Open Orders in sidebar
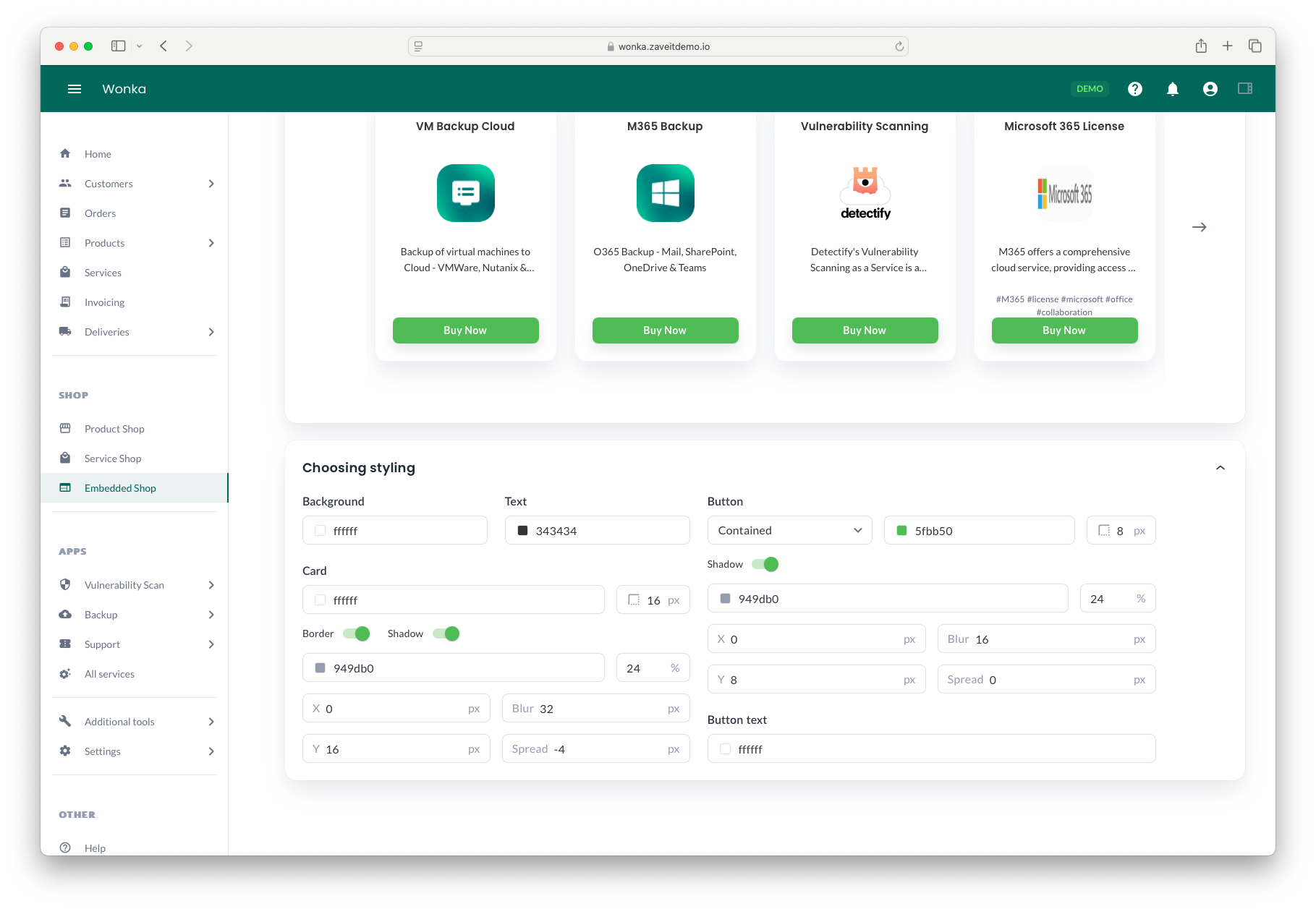Screen dimensions: 1316x909 pyautogui.click(x=135, y=213)
